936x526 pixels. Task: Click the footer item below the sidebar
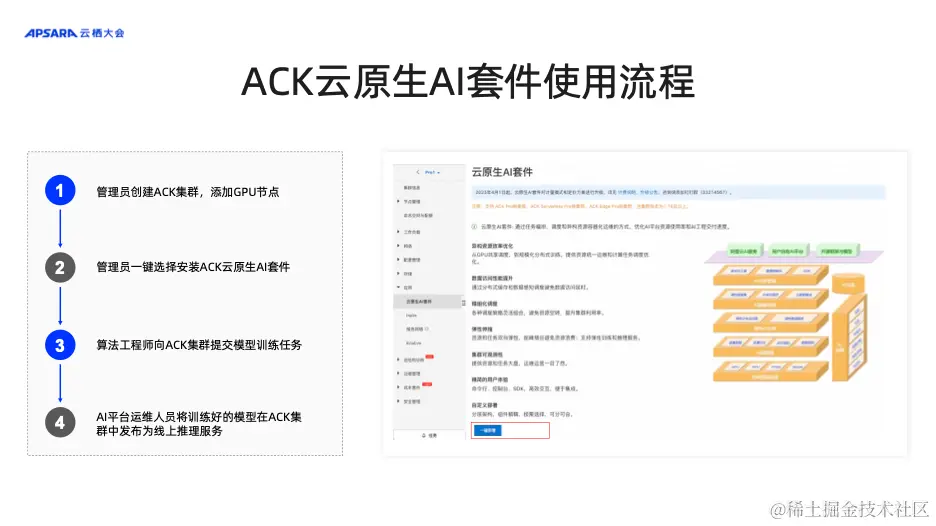(x=429, y=435)
